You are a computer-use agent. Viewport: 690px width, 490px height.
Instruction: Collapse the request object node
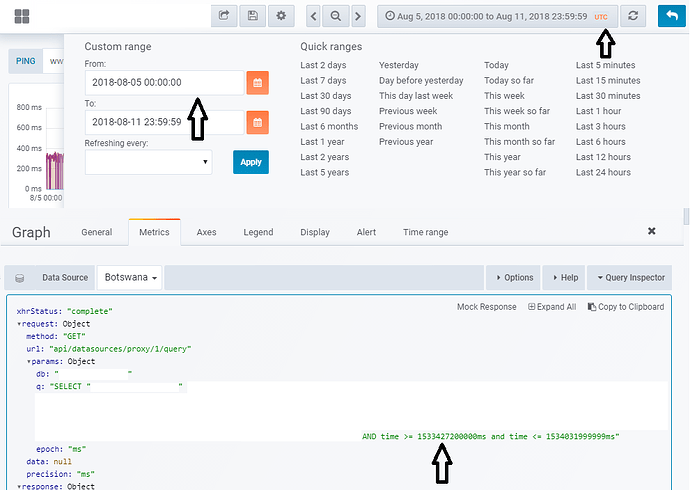(x=19, y=324)
